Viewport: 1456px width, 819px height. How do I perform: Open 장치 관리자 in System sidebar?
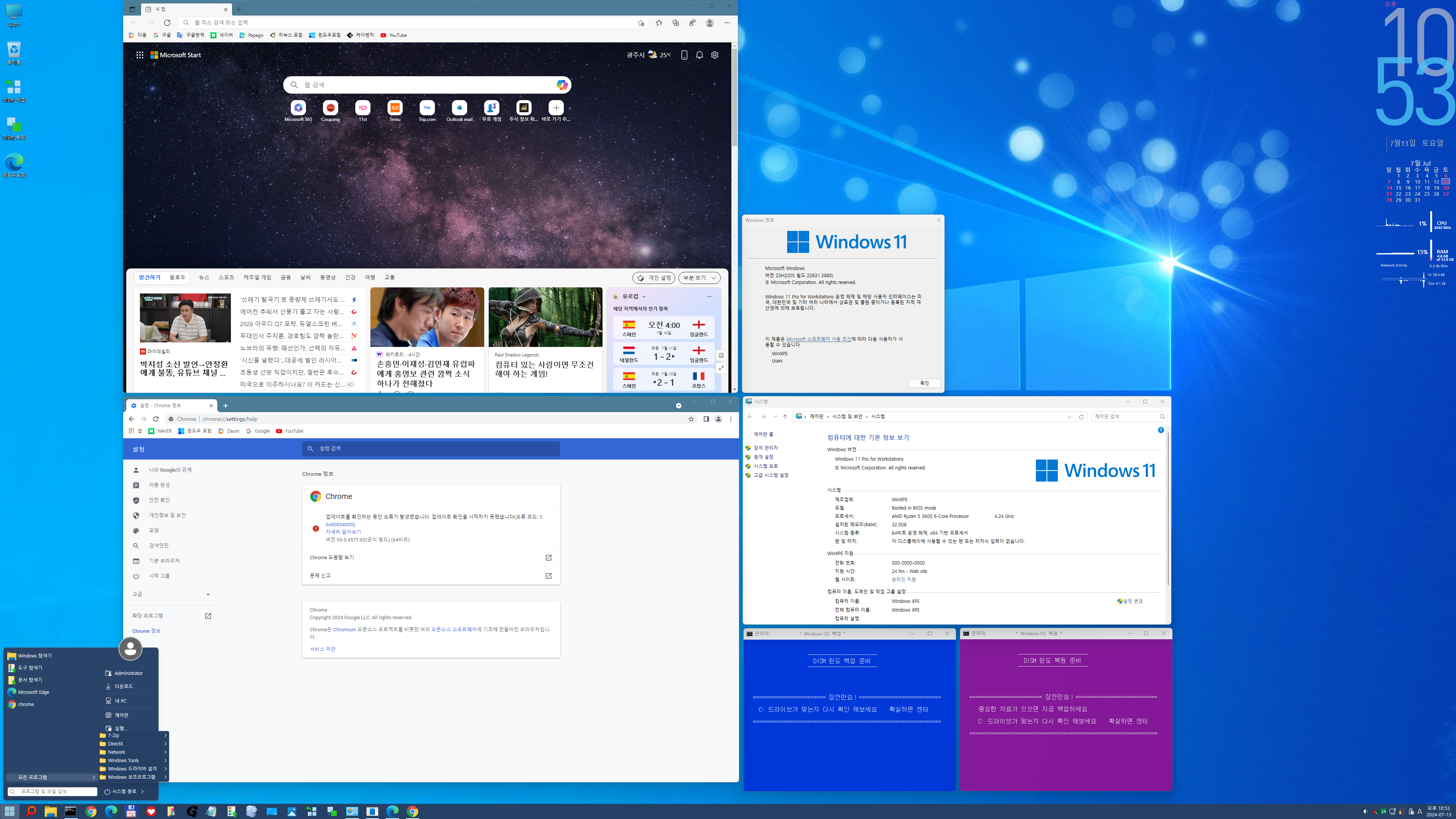[765, 448]
